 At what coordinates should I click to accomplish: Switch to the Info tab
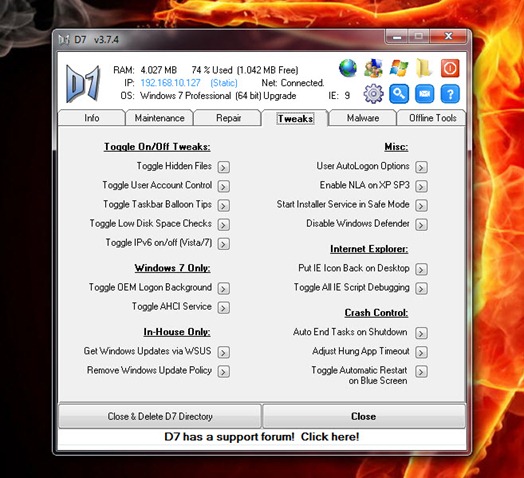pos(92,118)
